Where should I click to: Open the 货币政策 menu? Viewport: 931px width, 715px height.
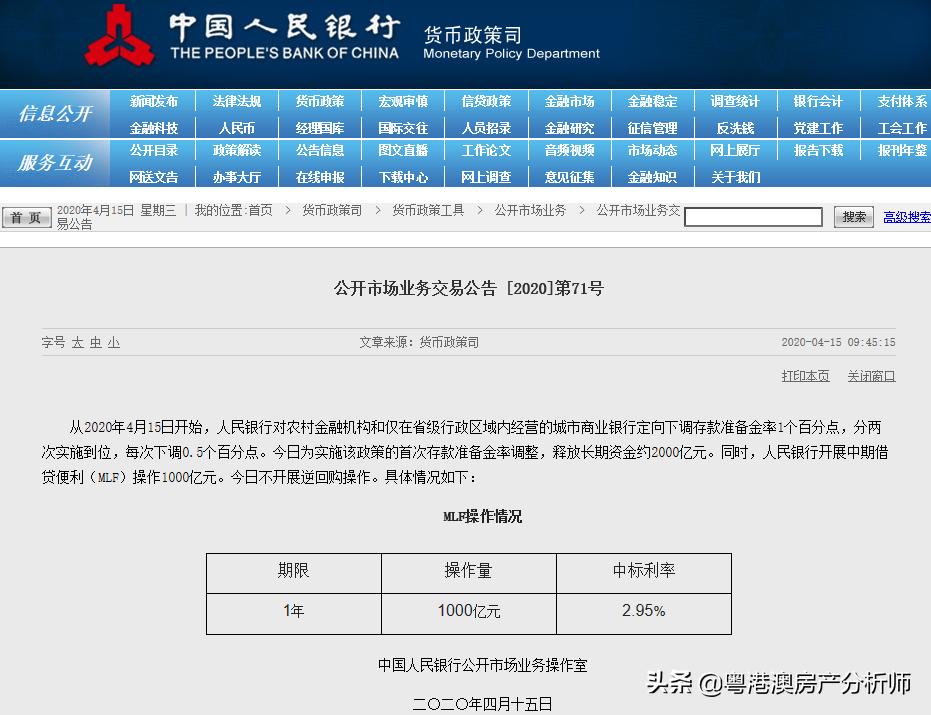click(x=320, y=100)
